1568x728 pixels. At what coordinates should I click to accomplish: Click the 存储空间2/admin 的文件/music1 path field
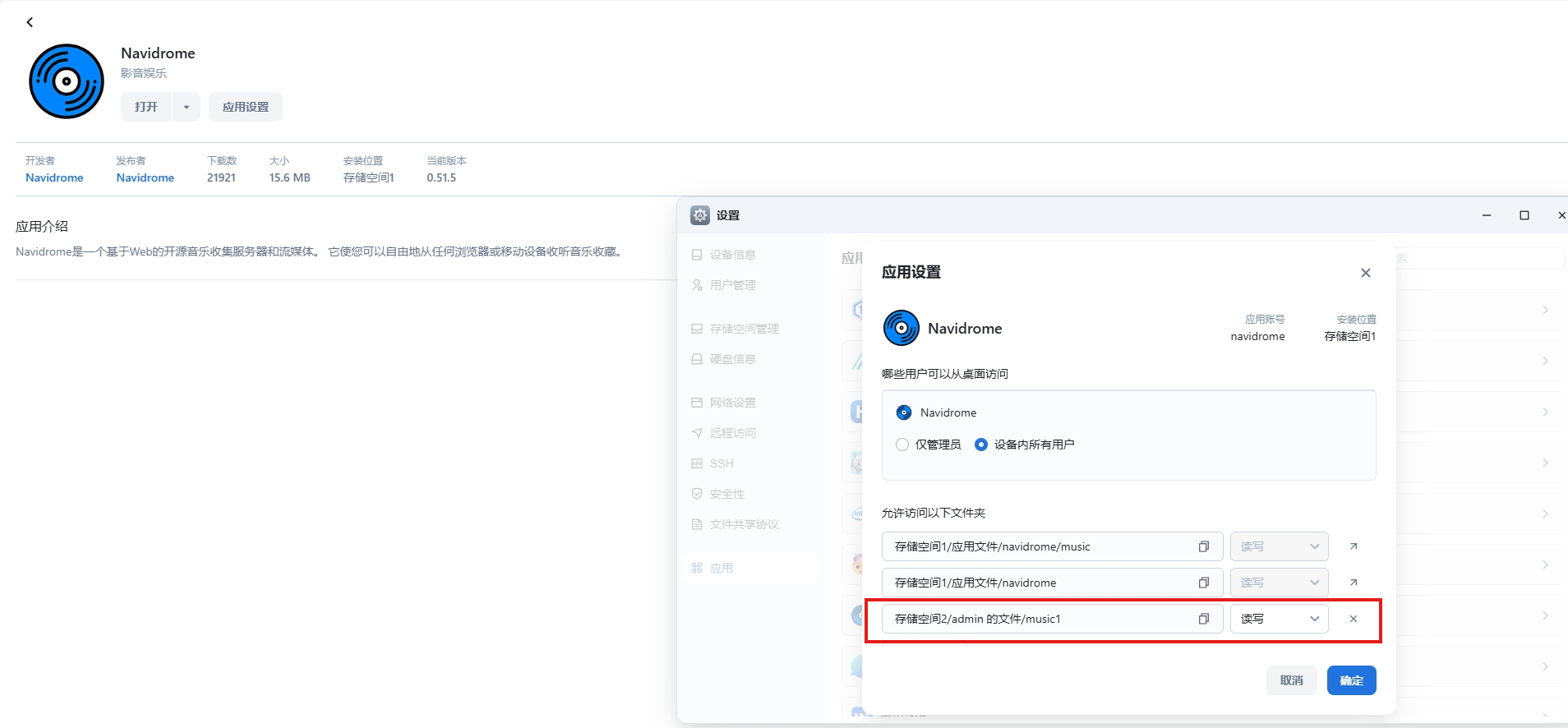click(x=1053, y=619)
